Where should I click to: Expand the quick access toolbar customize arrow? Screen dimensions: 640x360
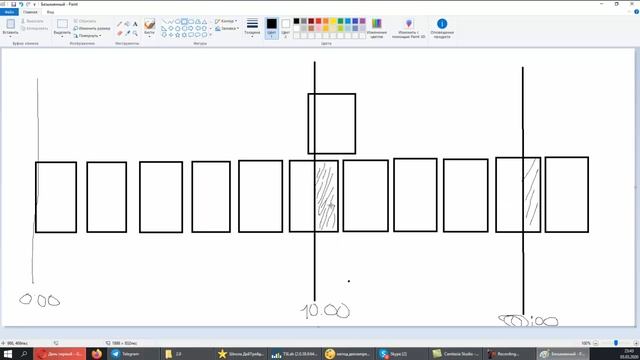[35, 4]
